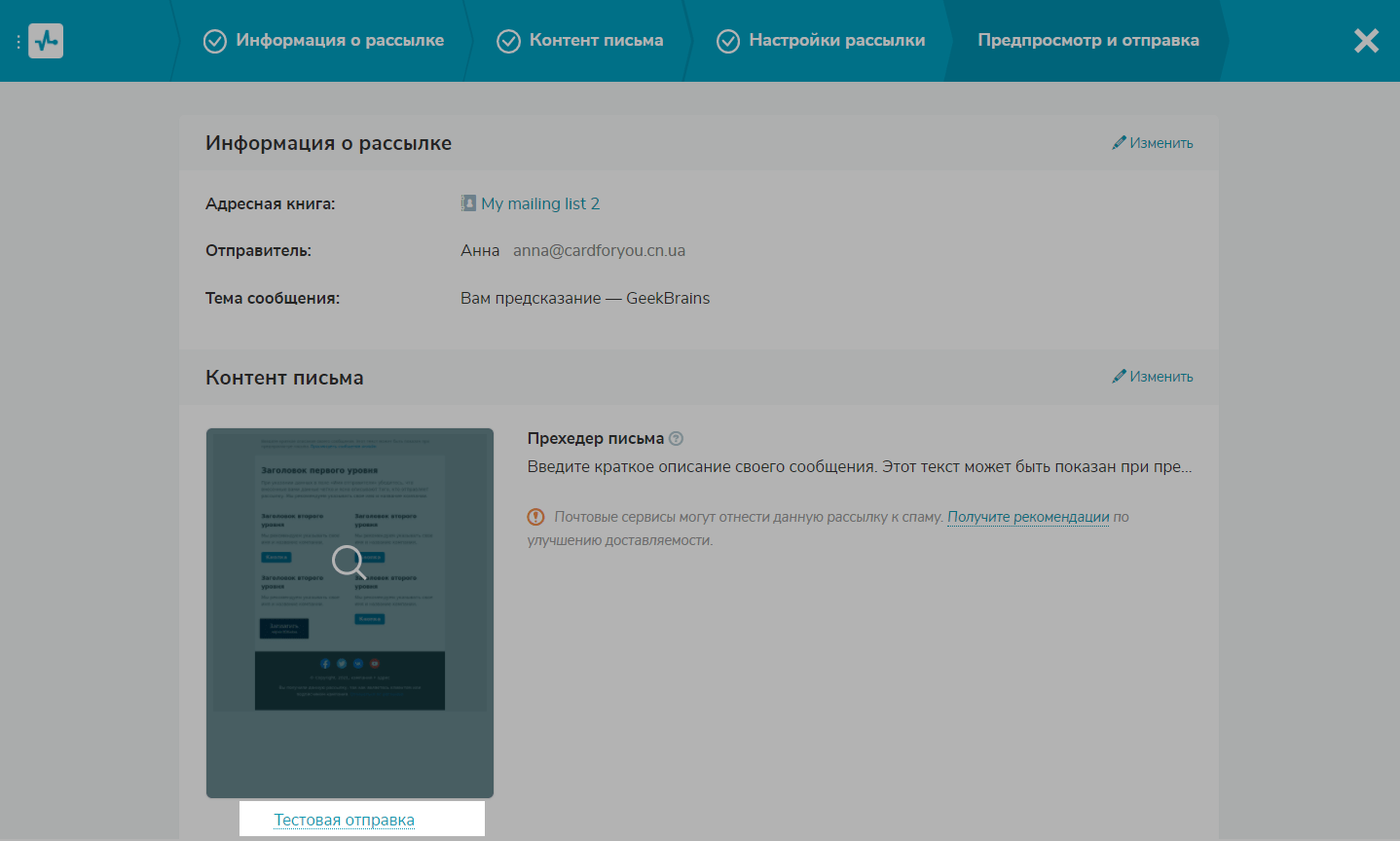Click the Тестовая отправка link
Screen dimensions: 1400x841
click(344, 820)
